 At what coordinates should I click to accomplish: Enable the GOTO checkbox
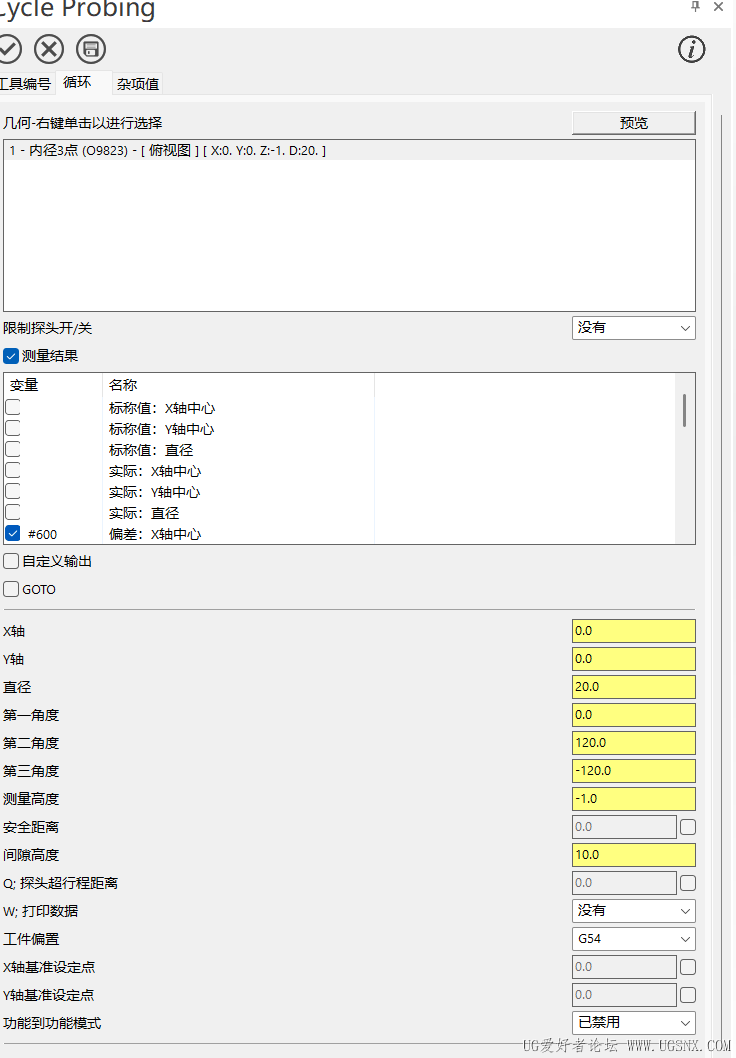(11, 589)
